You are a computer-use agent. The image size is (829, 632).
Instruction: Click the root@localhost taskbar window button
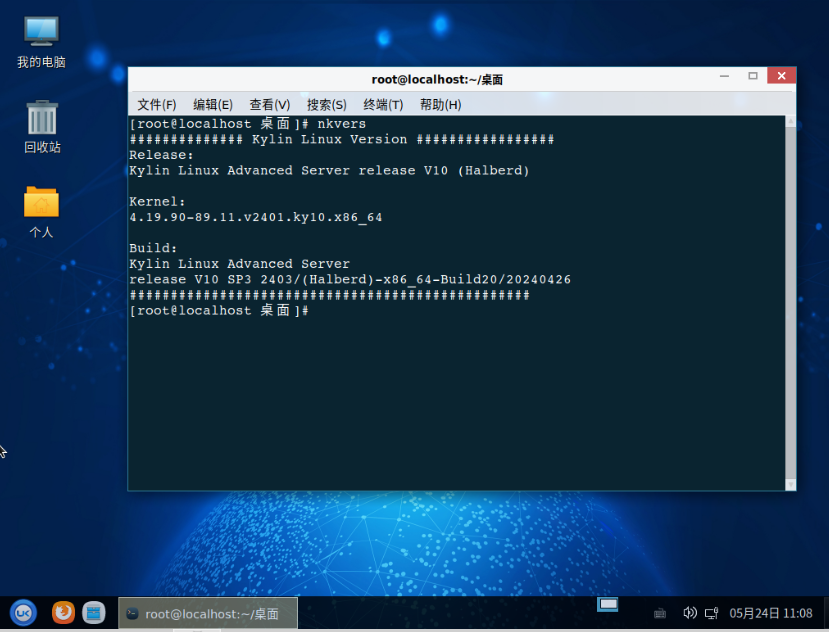(x=208, y=613)
